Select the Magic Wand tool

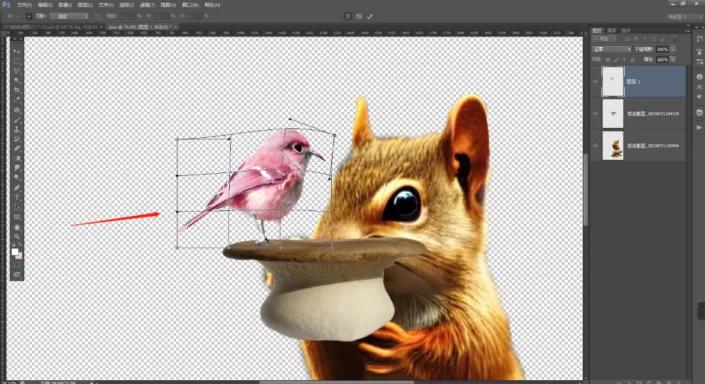click(x=17, y=80)
